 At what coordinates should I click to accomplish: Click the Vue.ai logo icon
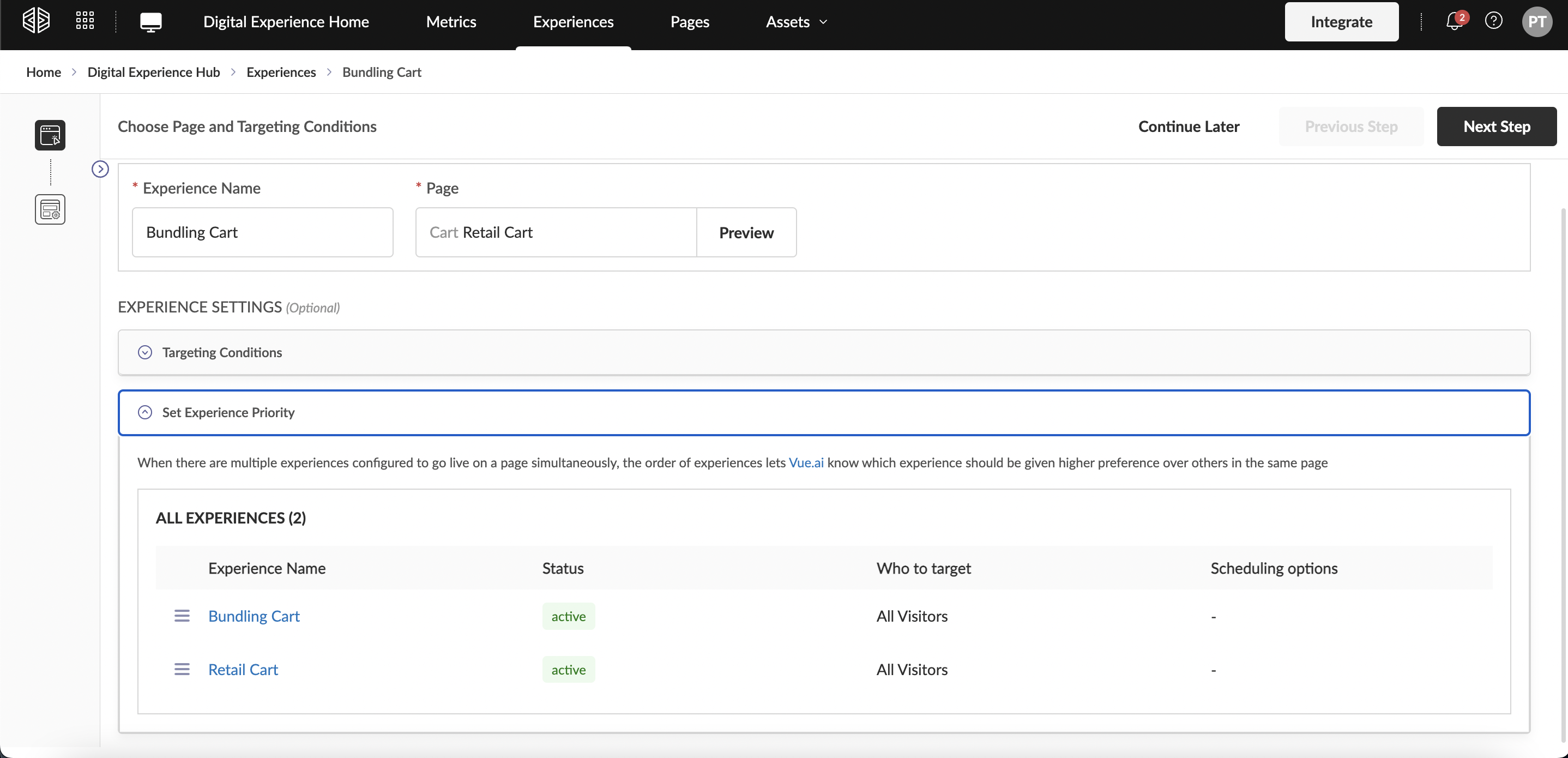tap(36, 21)
